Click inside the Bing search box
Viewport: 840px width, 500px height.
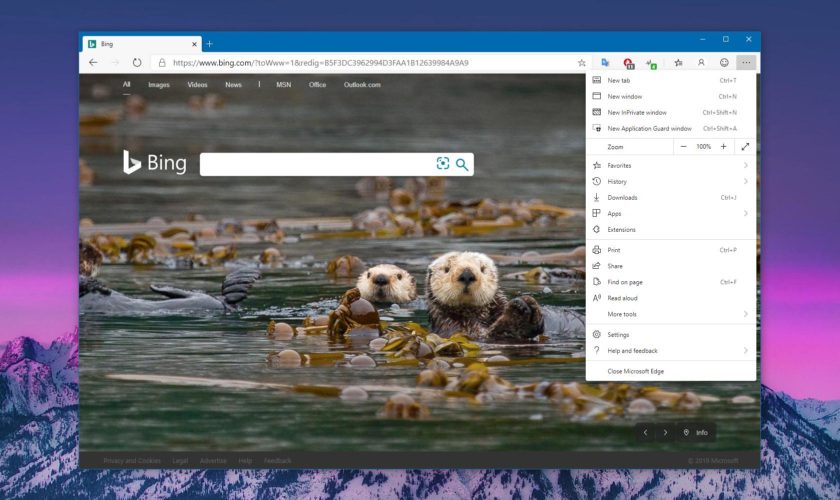click(315, 164)
